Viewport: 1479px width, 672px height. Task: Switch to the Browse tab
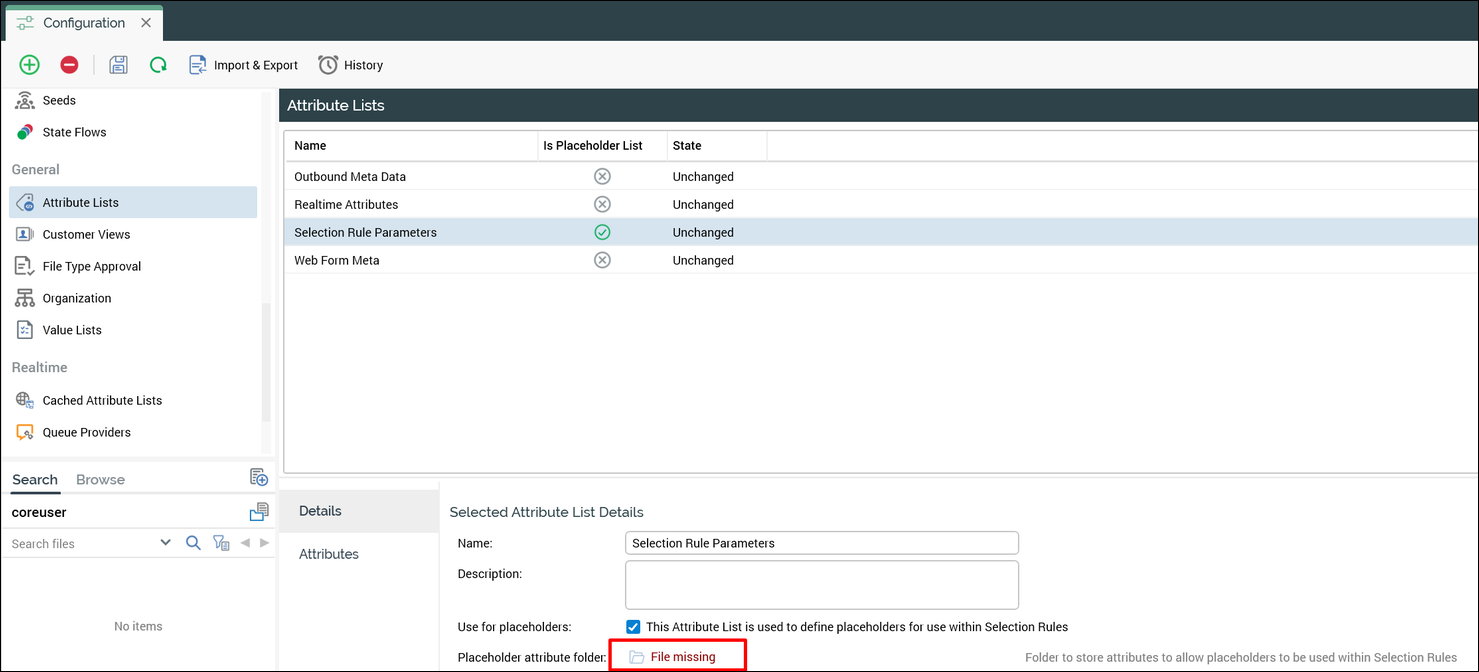100,480
